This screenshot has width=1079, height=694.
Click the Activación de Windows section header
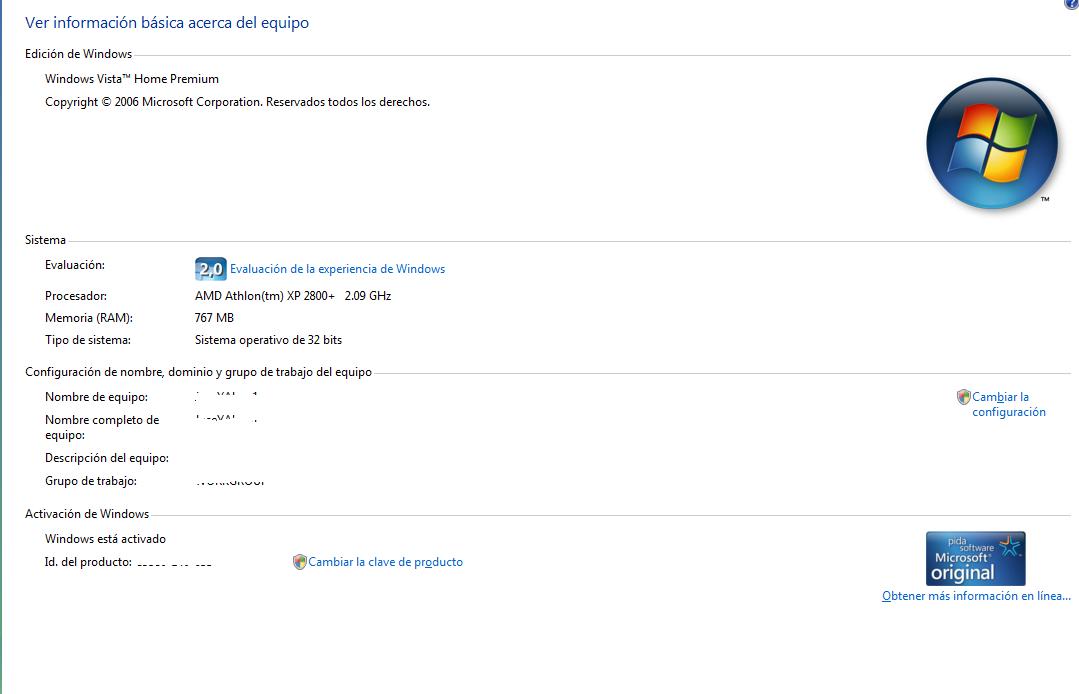click(x=87, y=514)
